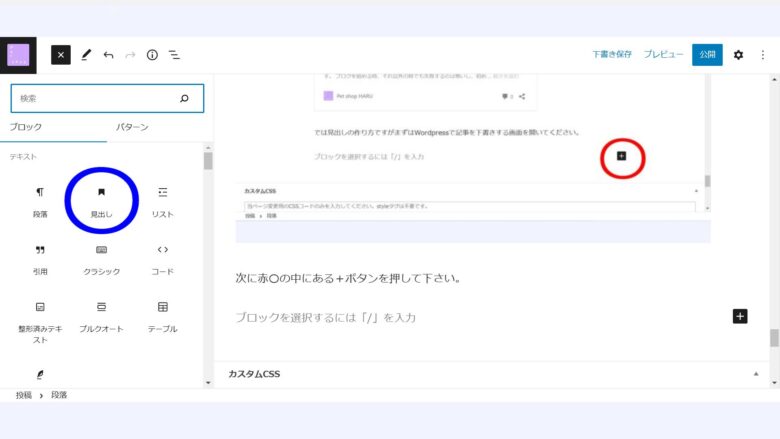
Task: Click the paragraph 次に赤〇の中にある＋ボタン text
Action: pyautogui.click(x=348, y=278)
